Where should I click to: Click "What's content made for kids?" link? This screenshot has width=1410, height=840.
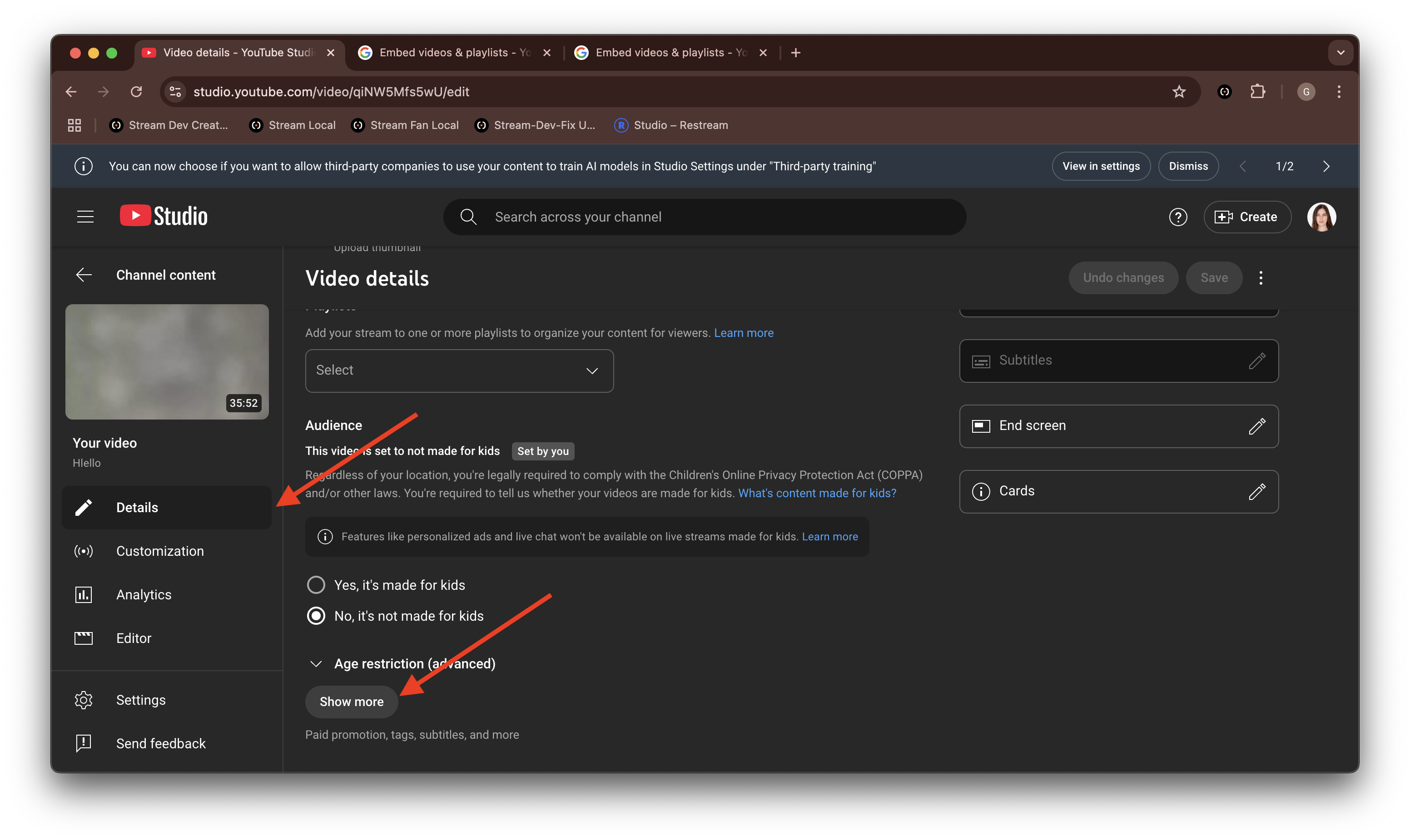[817, 493]
